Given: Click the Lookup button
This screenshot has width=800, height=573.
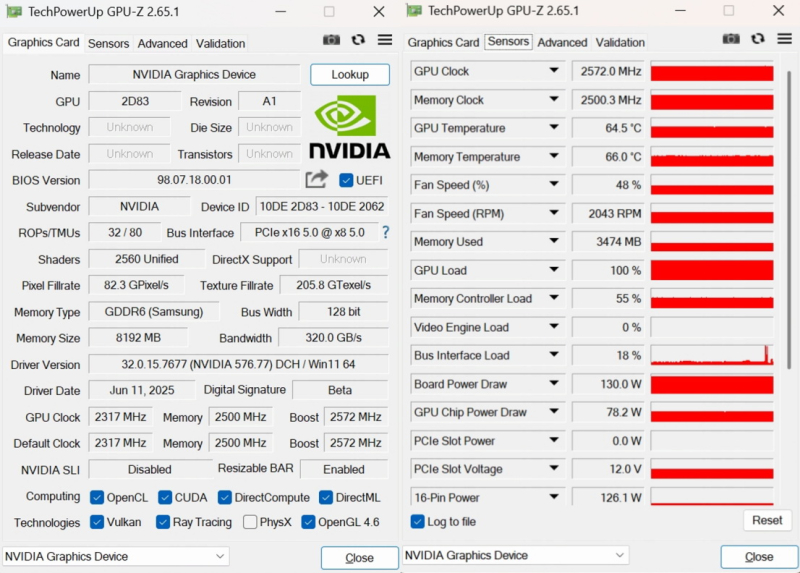Looking at the screenshot, I should (349, 74).
